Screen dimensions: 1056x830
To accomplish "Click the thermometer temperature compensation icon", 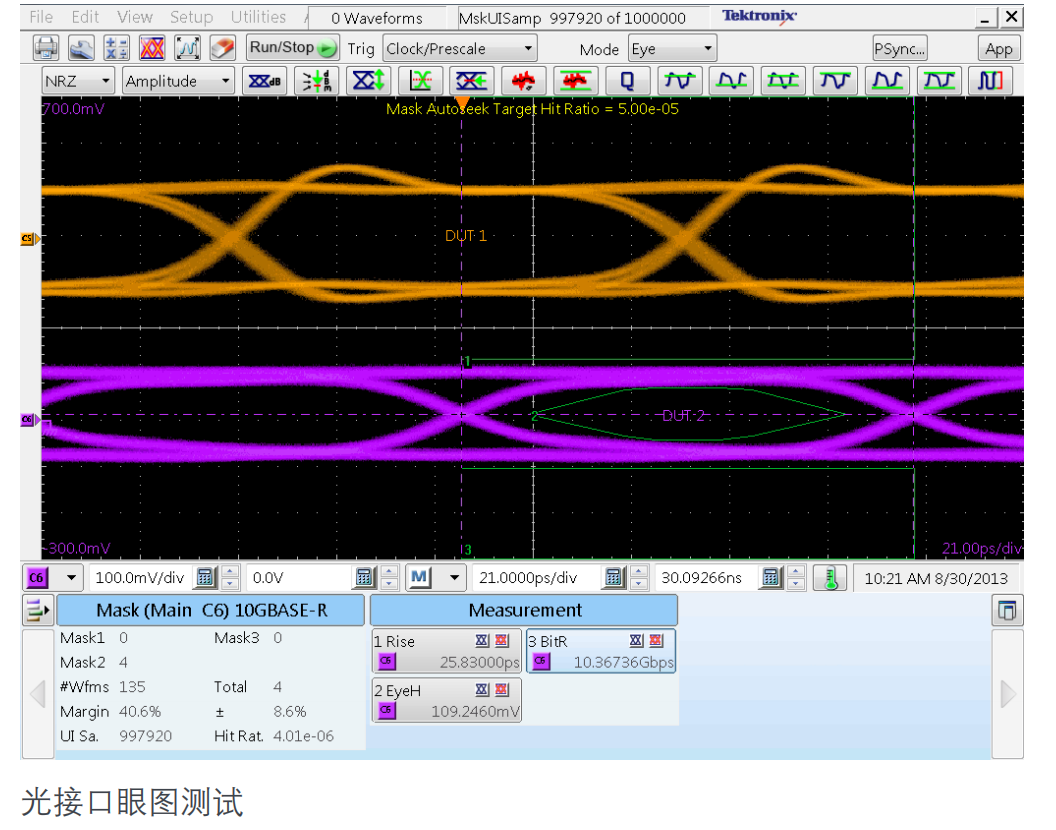I will (x=830, y=578).
